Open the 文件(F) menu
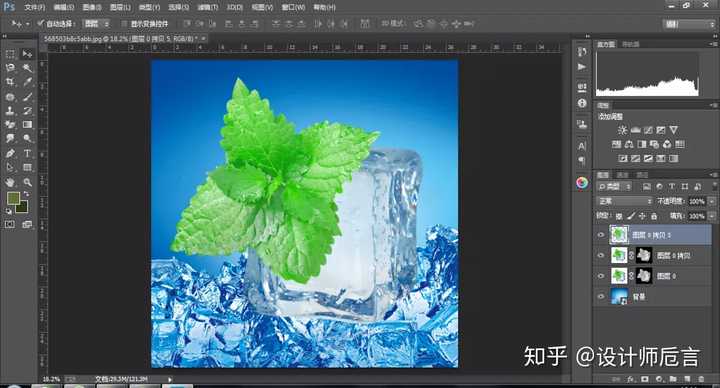This screenshot has width=720, height=388. [x=35, y=7]
